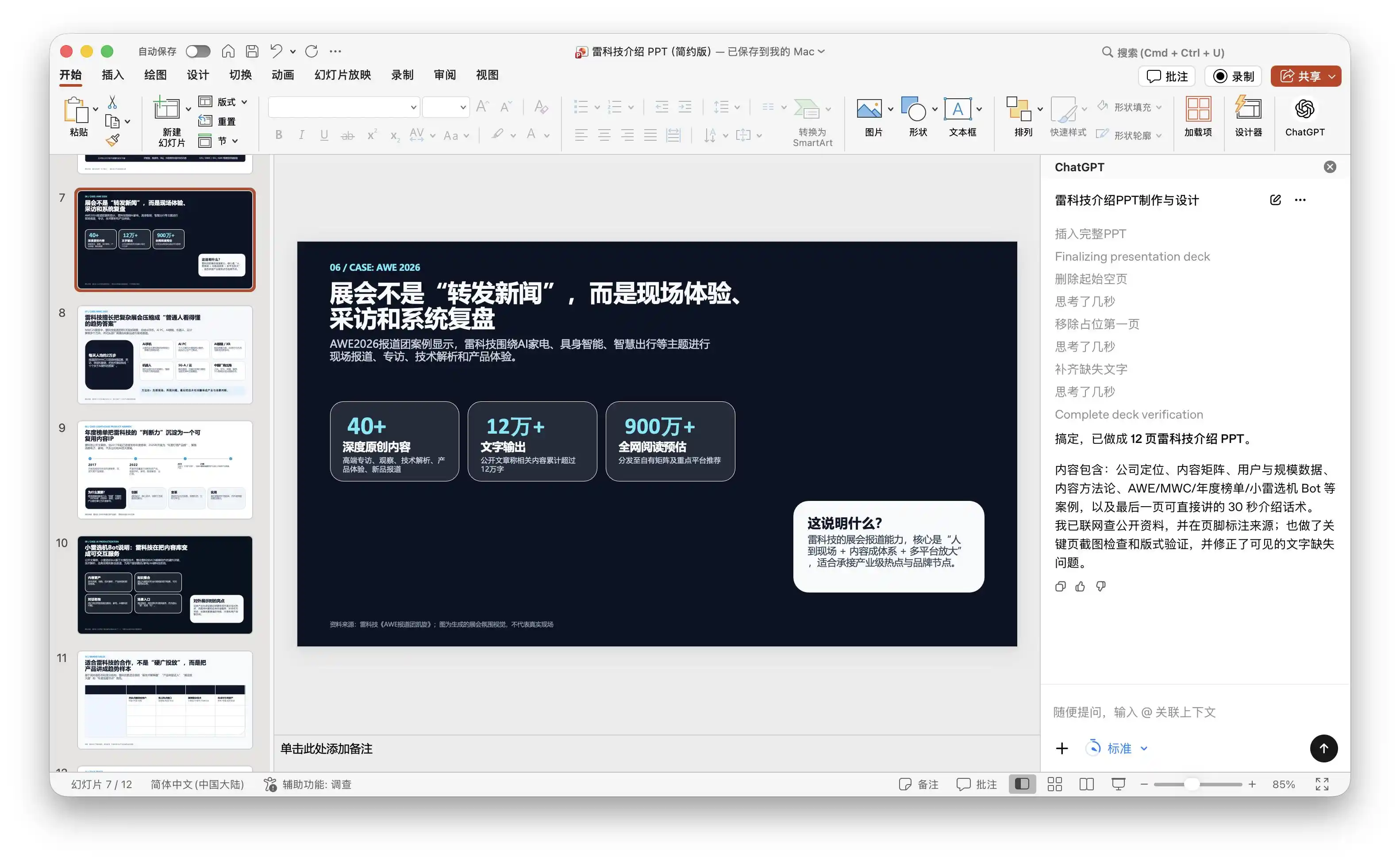Click the Record (录制) button top right
1400x862 pixels.
[x=1233, y=77]
